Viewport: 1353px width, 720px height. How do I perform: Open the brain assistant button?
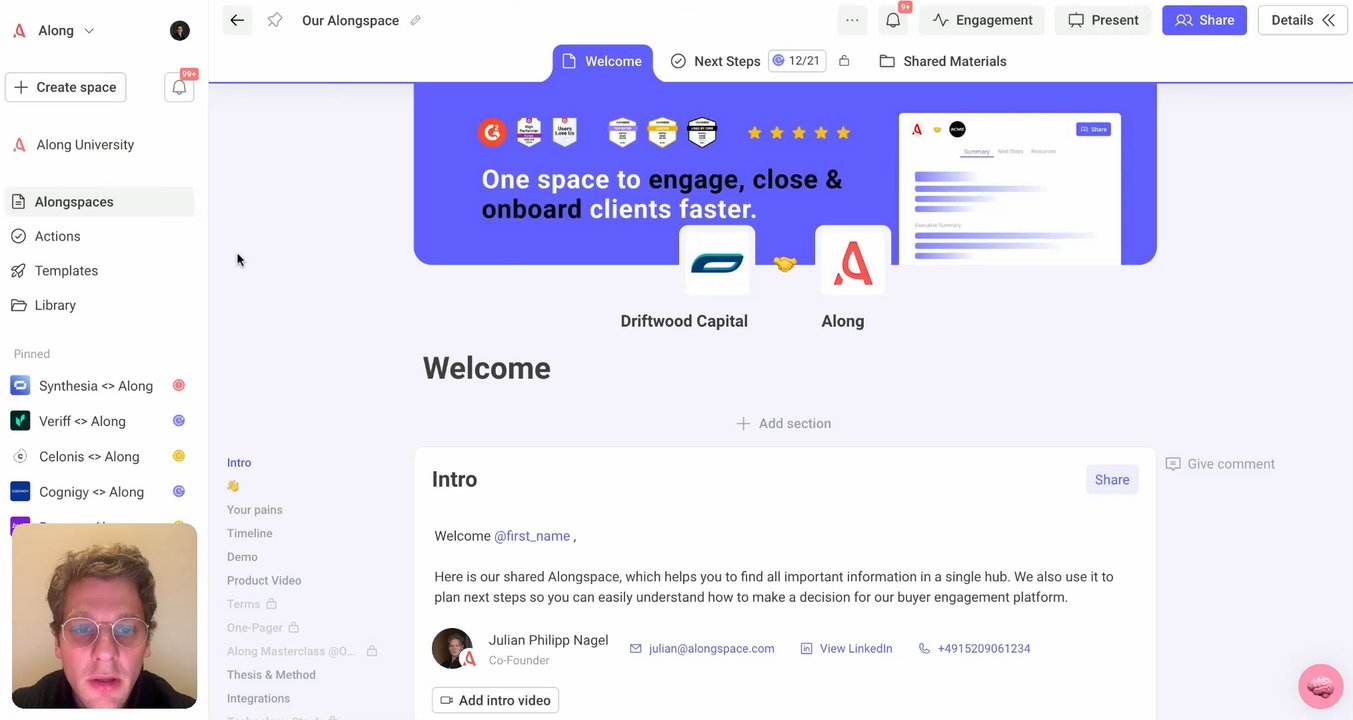pyautogui.click(x=1320, y=687)
